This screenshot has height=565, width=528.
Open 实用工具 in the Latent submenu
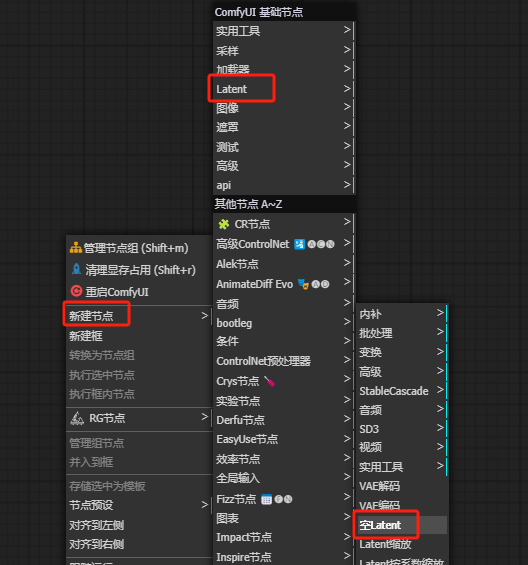pos(402,467)
